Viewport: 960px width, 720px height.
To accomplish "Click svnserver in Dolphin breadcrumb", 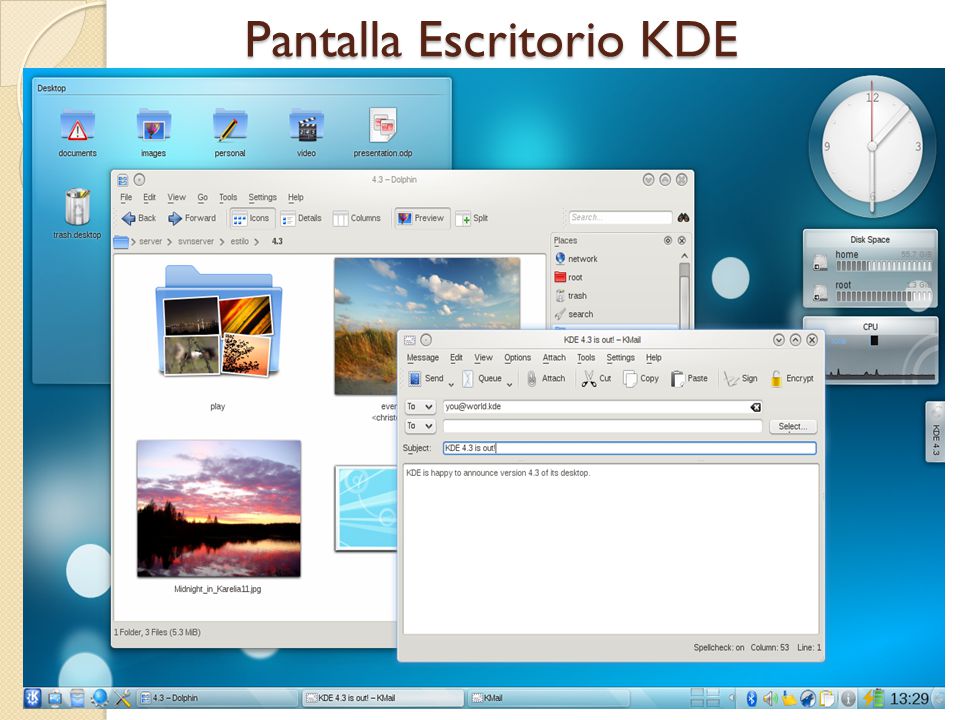I will coord(196,241).
